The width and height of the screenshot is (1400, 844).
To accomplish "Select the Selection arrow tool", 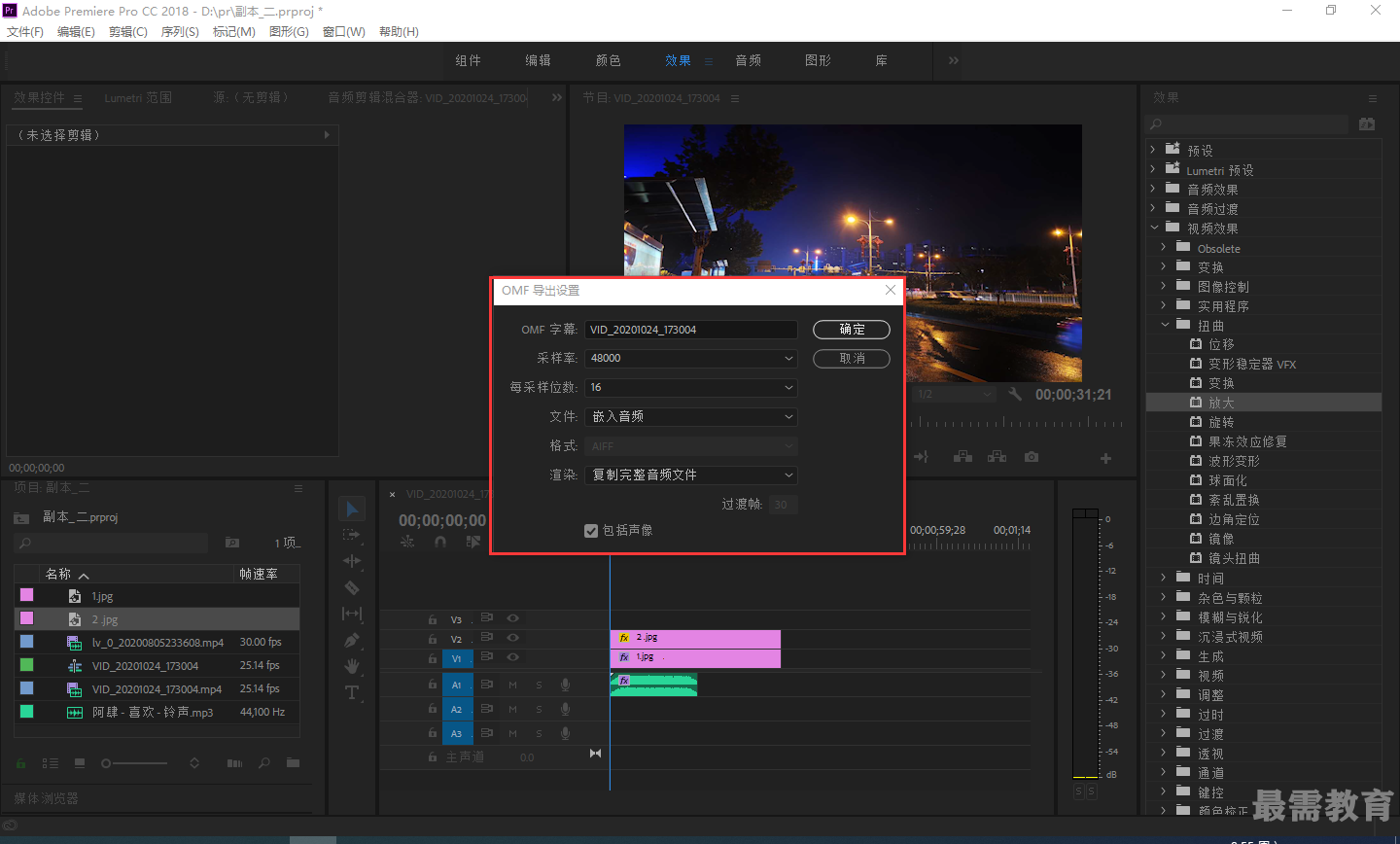I will [x=352, y=510].
